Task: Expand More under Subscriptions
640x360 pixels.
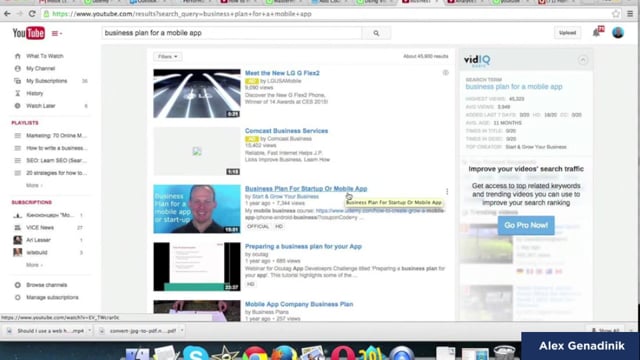Action: [34, 265]
